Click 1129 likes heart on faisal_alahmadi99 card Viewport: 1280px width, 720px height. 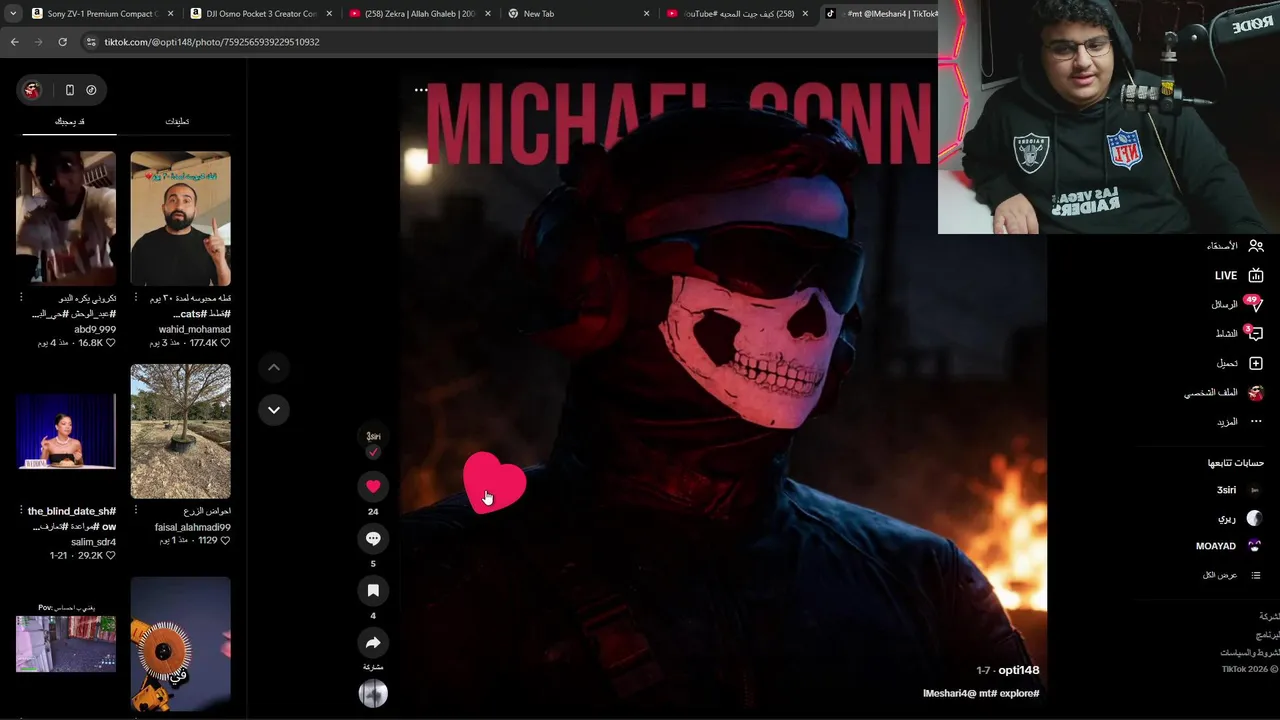tap(225, 541)
